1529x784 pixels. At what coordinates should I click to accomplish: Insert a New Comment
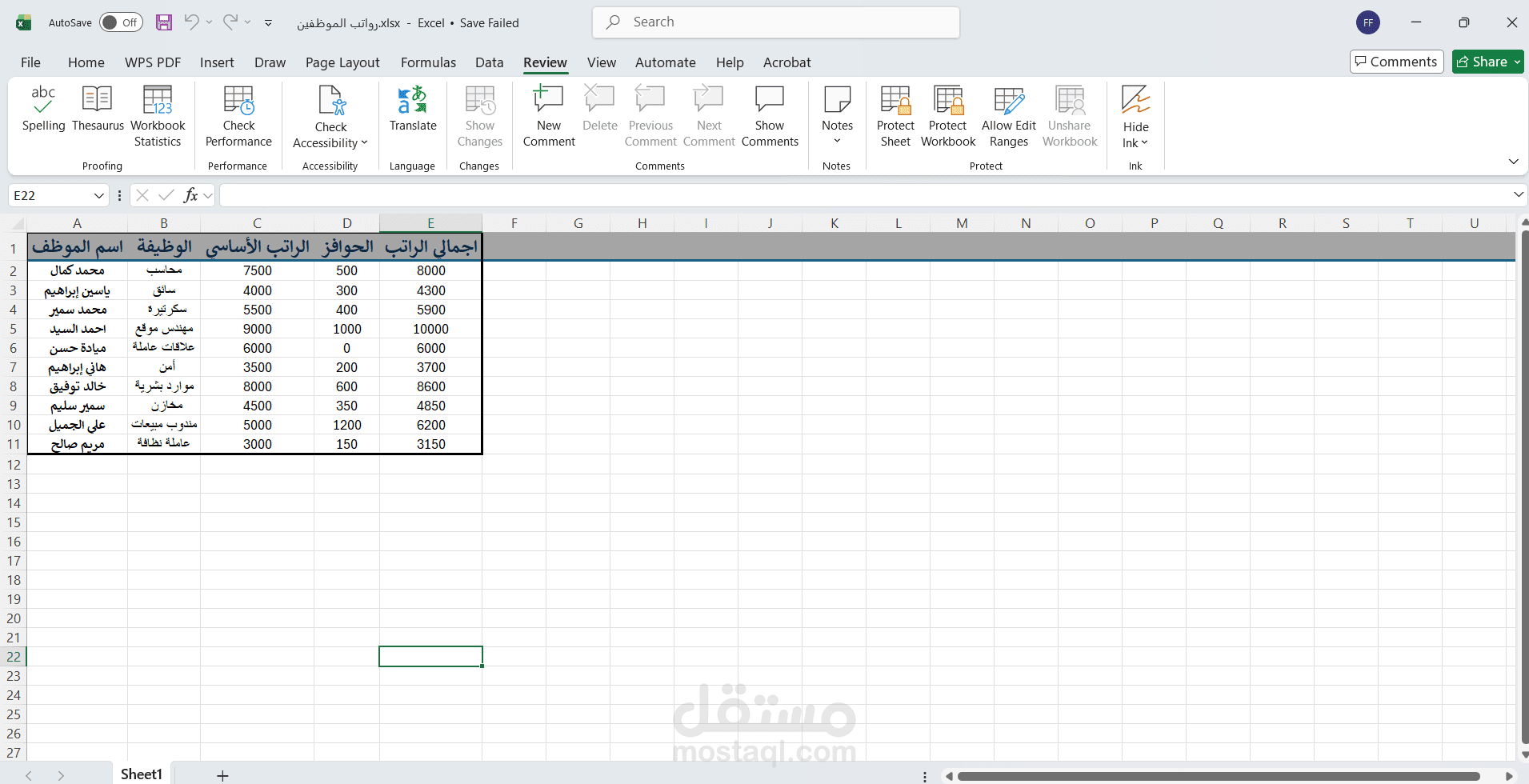tap(549, 117)
